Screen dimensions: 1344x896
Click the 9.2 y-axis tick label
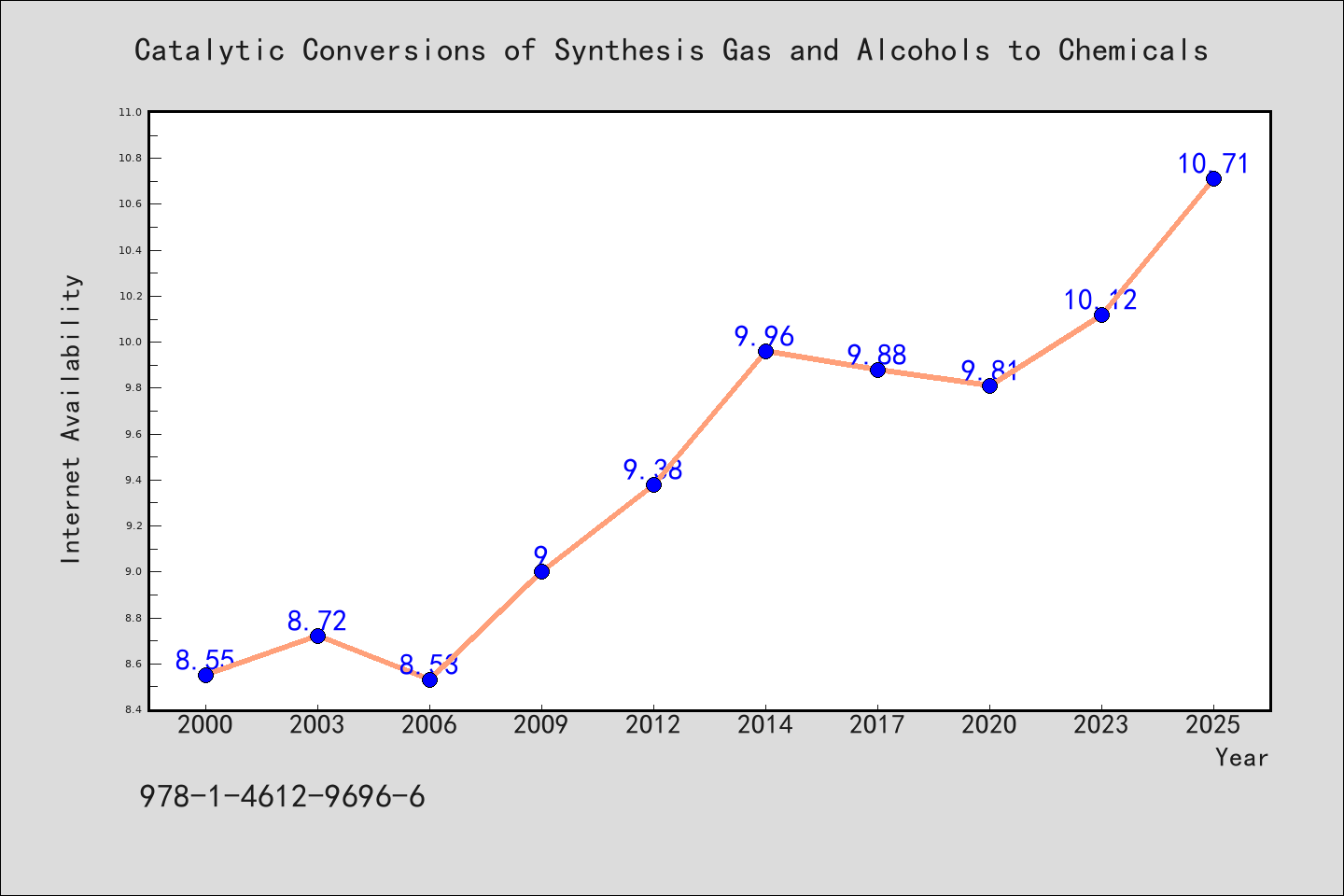tap(133, 525)
